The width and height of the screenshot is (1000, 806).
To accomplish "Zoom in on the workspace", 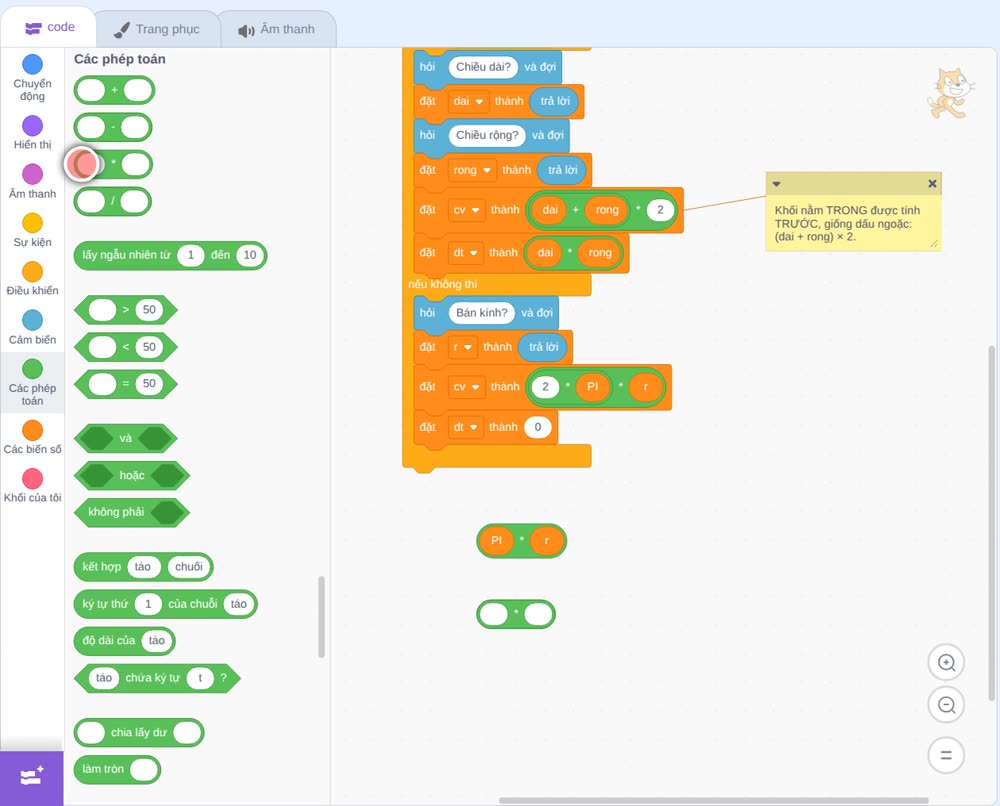I will 946,663.
